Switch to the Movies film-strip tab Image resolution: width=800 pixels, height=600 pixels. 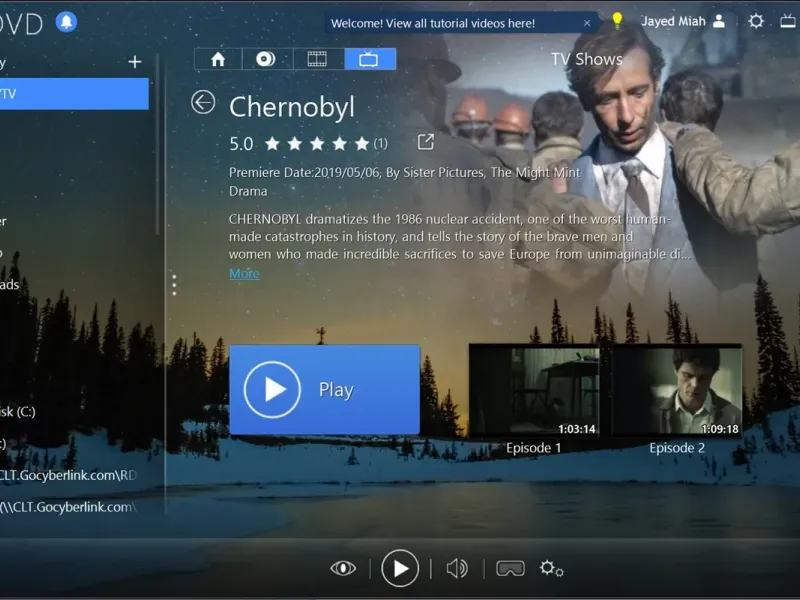coord(317,59)
